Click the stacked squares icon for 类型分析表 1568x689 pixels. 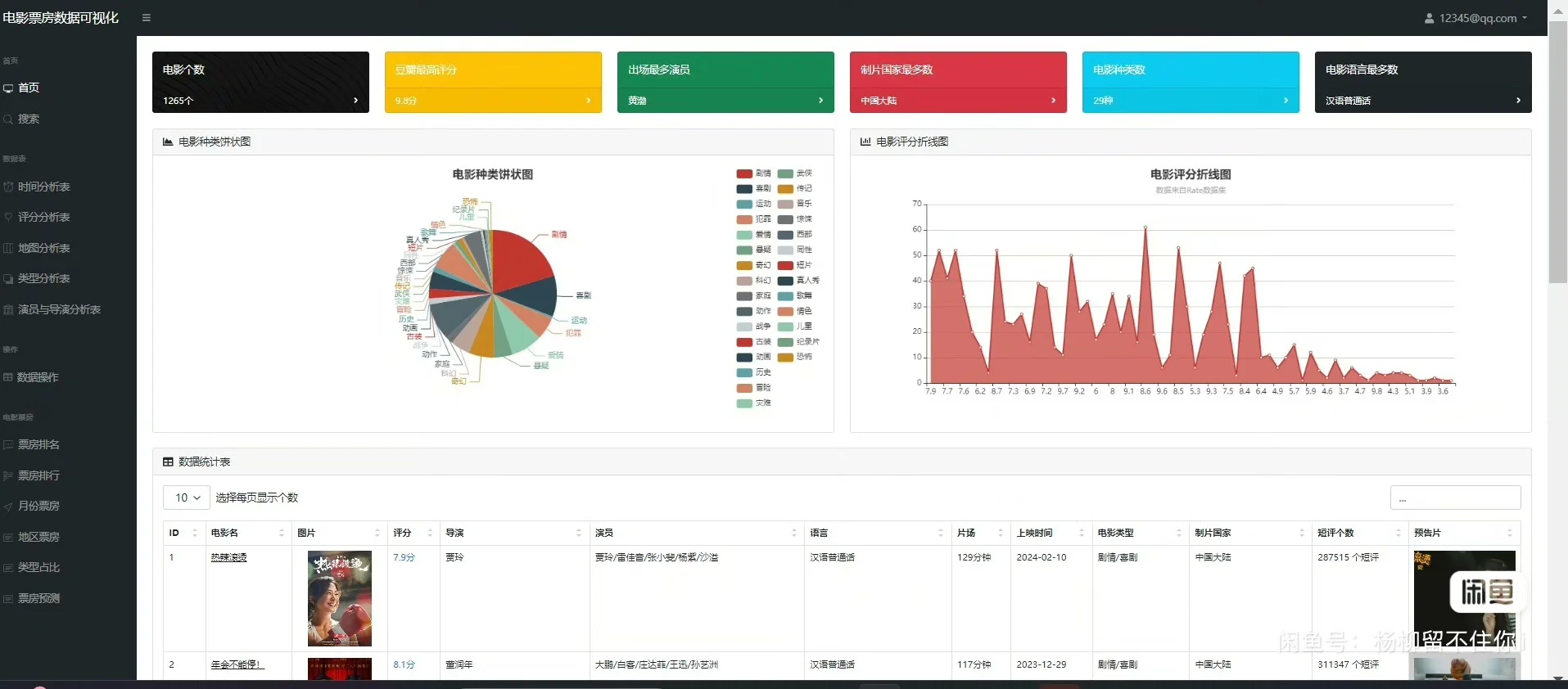tap(8, 278)
